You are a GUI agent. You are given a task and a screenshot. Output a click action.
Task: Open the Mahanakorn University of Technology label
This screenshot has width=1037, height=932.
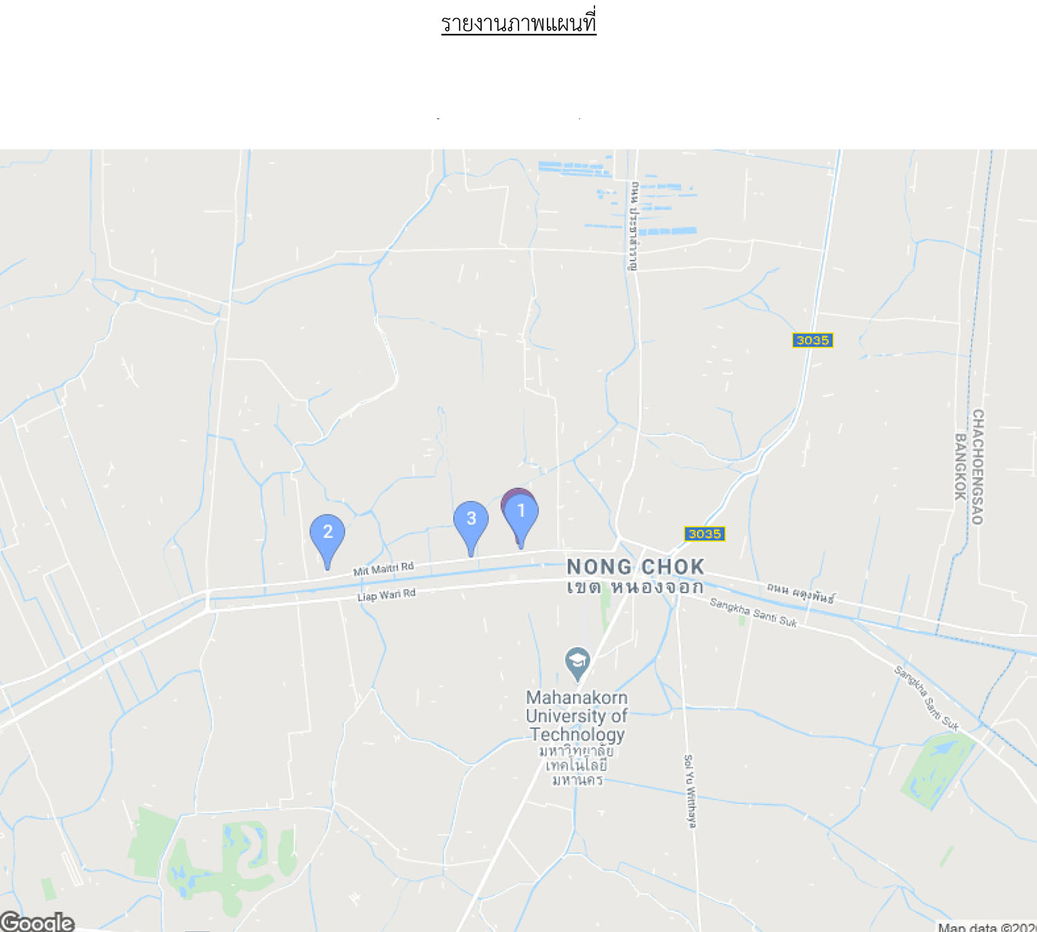[x=577, y=716]
